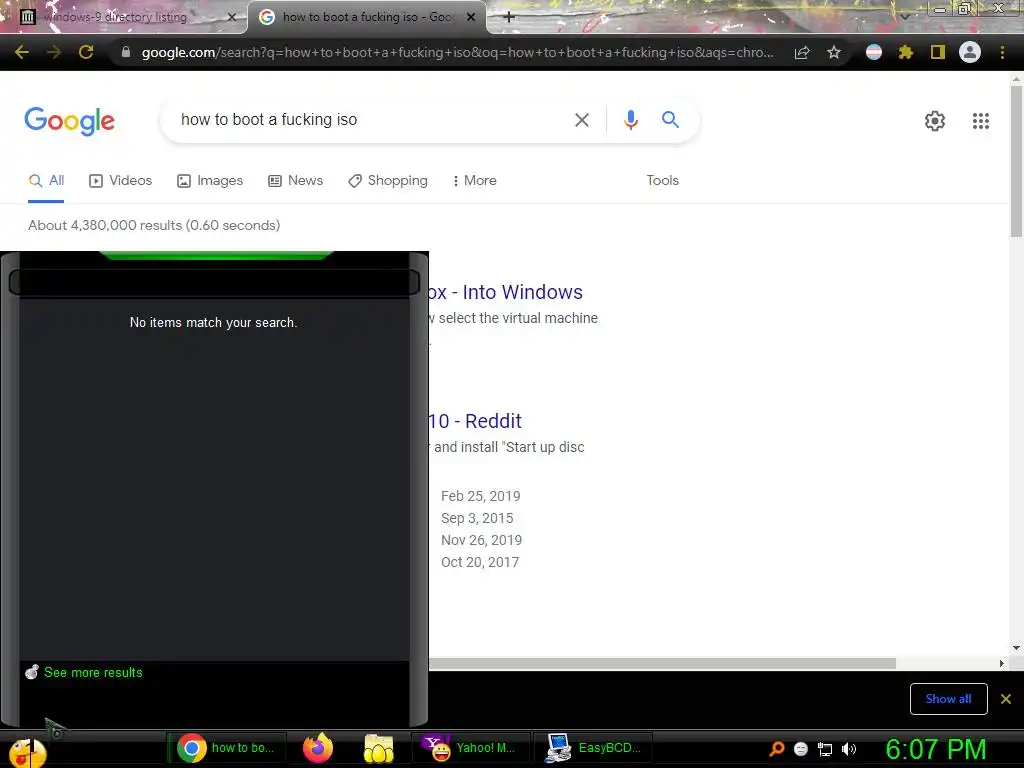
Task: Click the round face tray icon
Action: point(801,749)
